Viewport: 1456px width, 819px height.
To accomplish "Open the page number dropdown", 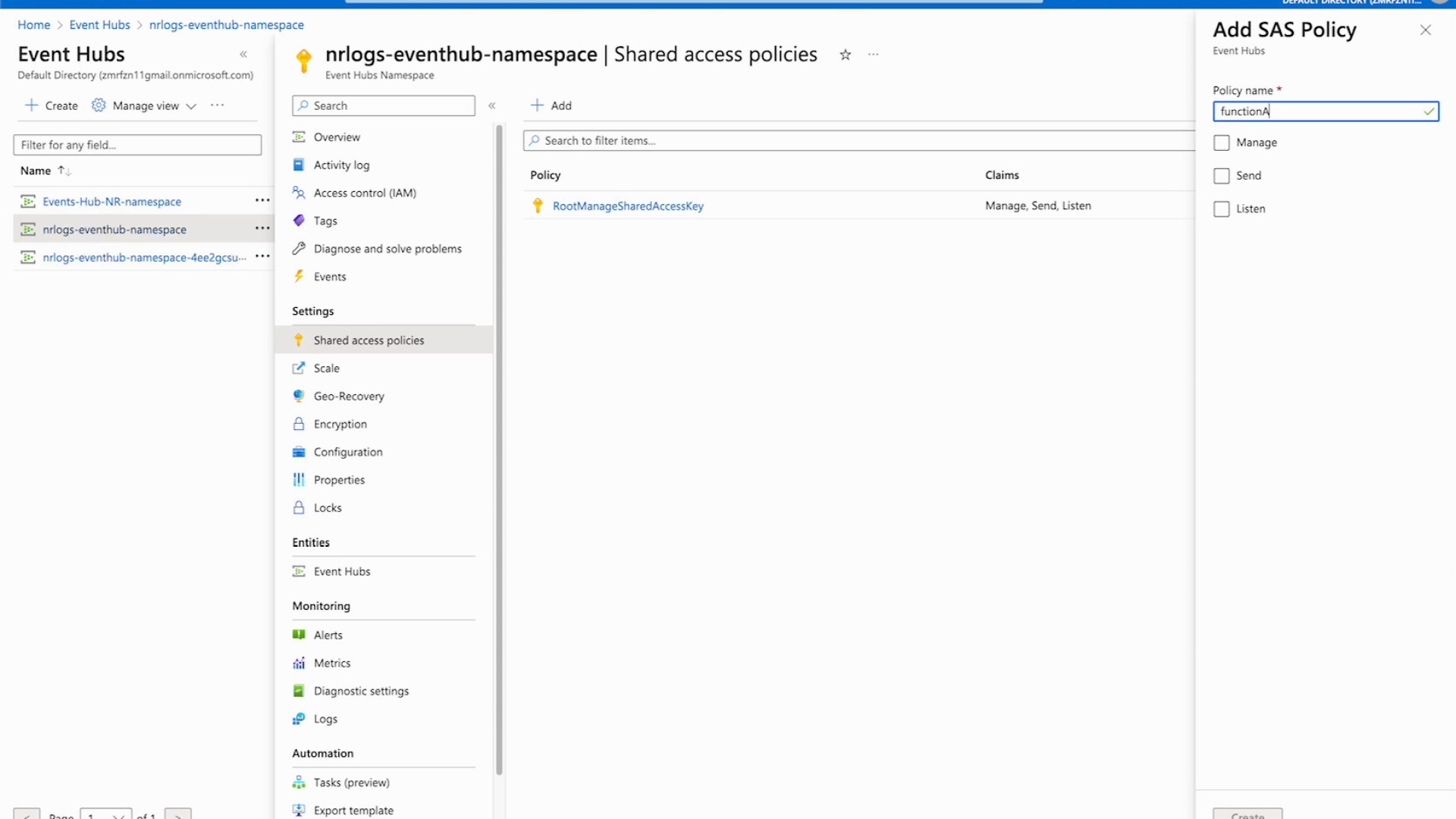I will [106, 815].
